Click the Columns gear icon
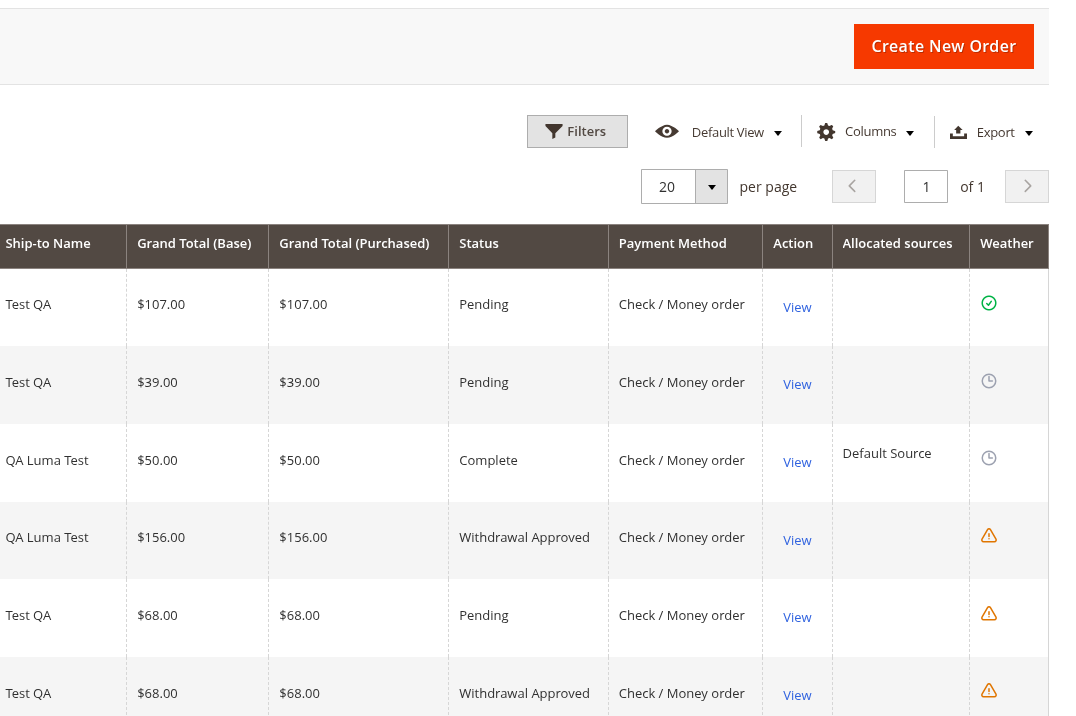Viewport: 1076px width, 716px height. 826,132
